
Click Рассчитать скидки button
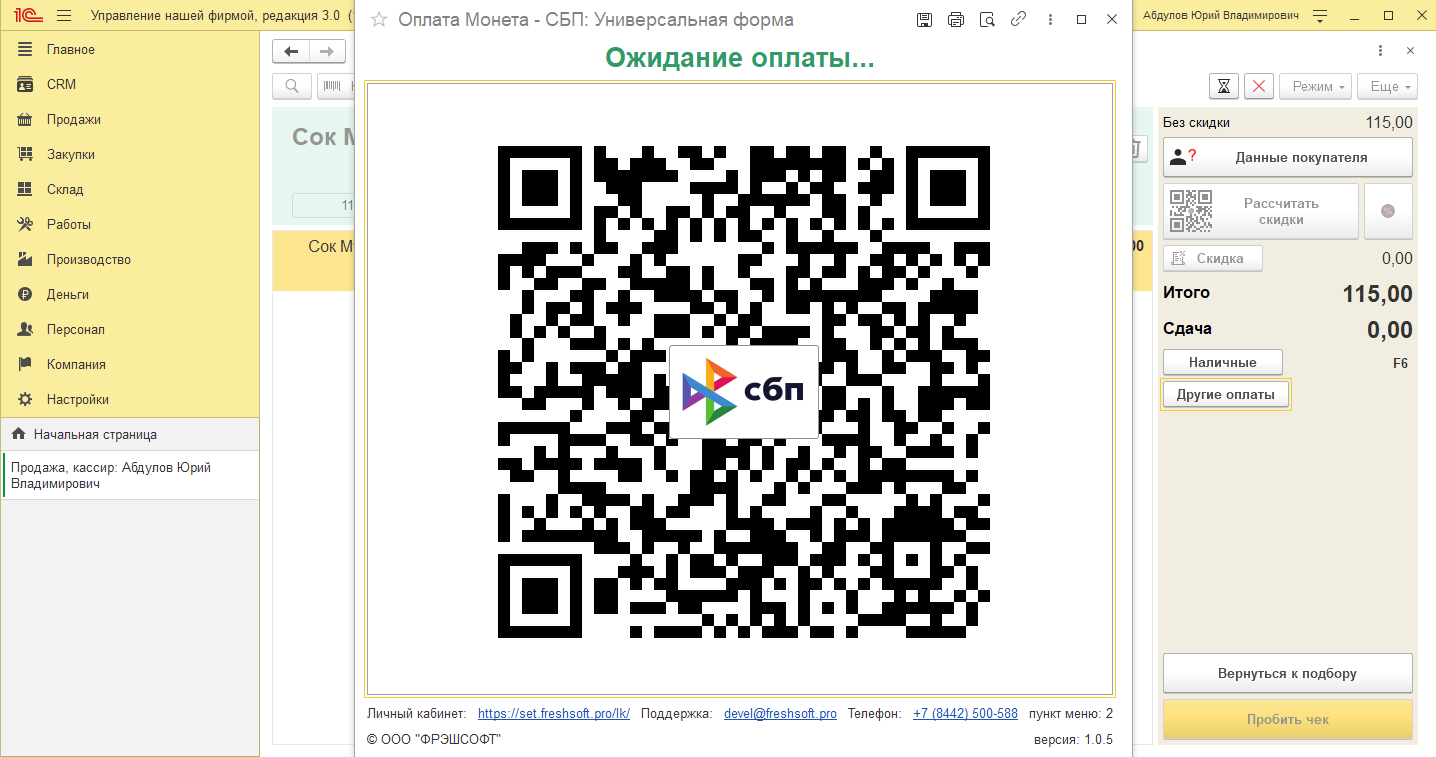(1261, 211)
